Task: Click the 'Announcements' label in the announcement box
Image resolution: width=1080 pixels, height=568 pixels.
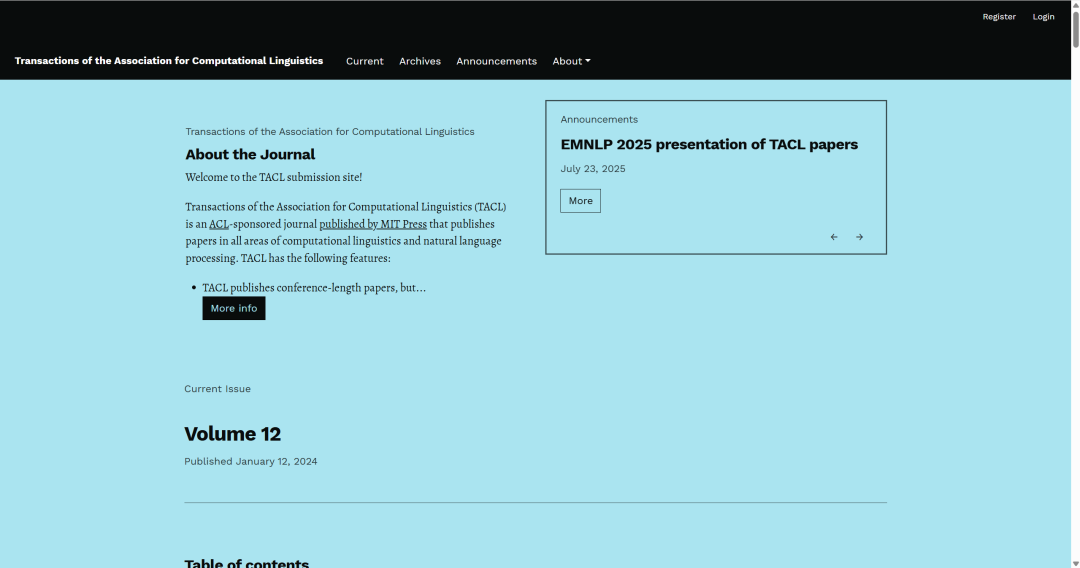Action: tap(599, 119)
